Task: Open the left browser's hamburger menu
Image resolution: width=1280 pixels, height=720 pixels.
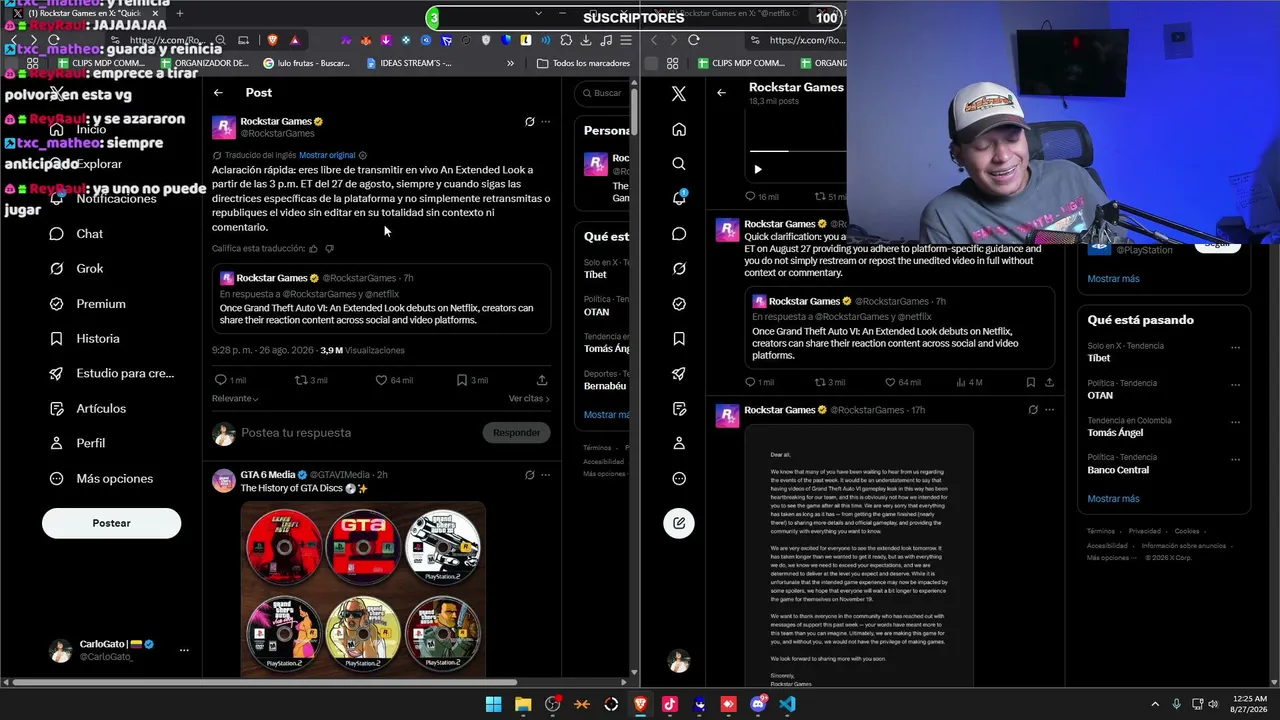Action: coord(626,40)
